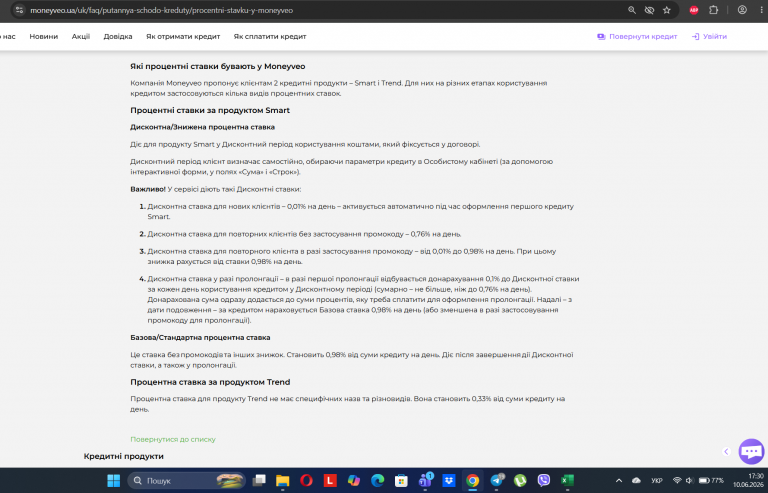Open the volume speaker tray icon

[x=689, y=481]
